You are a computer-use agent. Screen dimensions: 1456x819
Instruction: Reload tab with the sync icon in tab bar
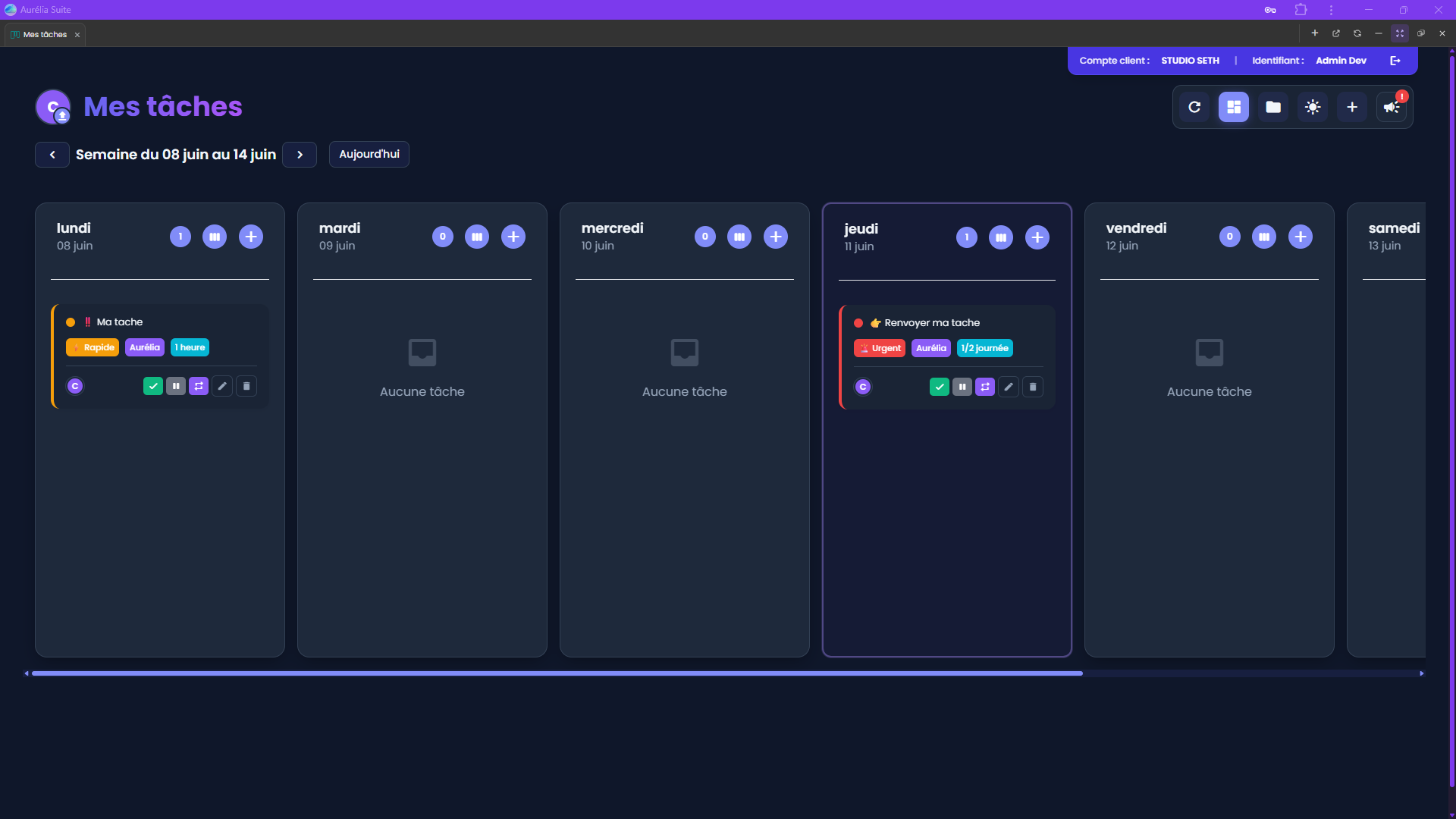pyautogui.click(x=1357, y=33)
